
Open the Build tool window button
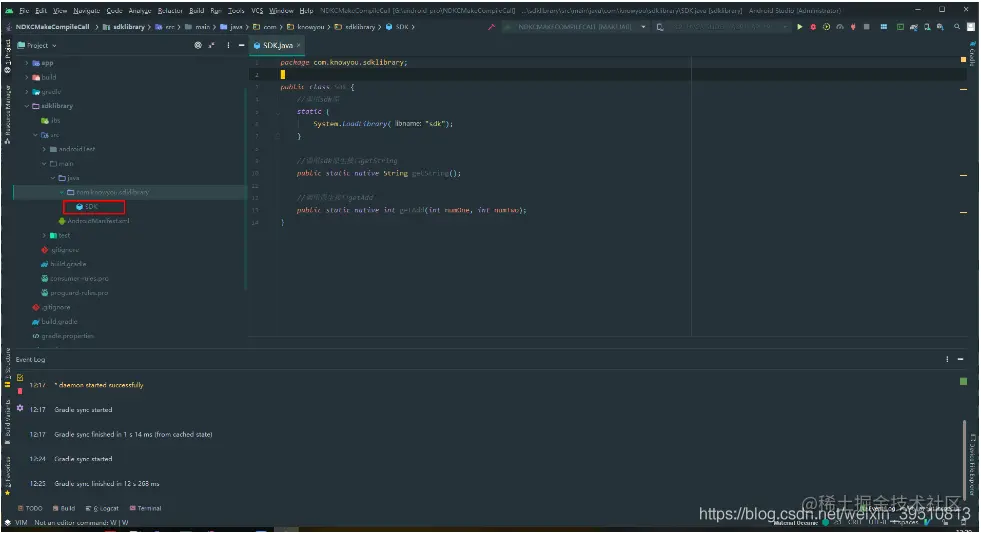[64, 508]
